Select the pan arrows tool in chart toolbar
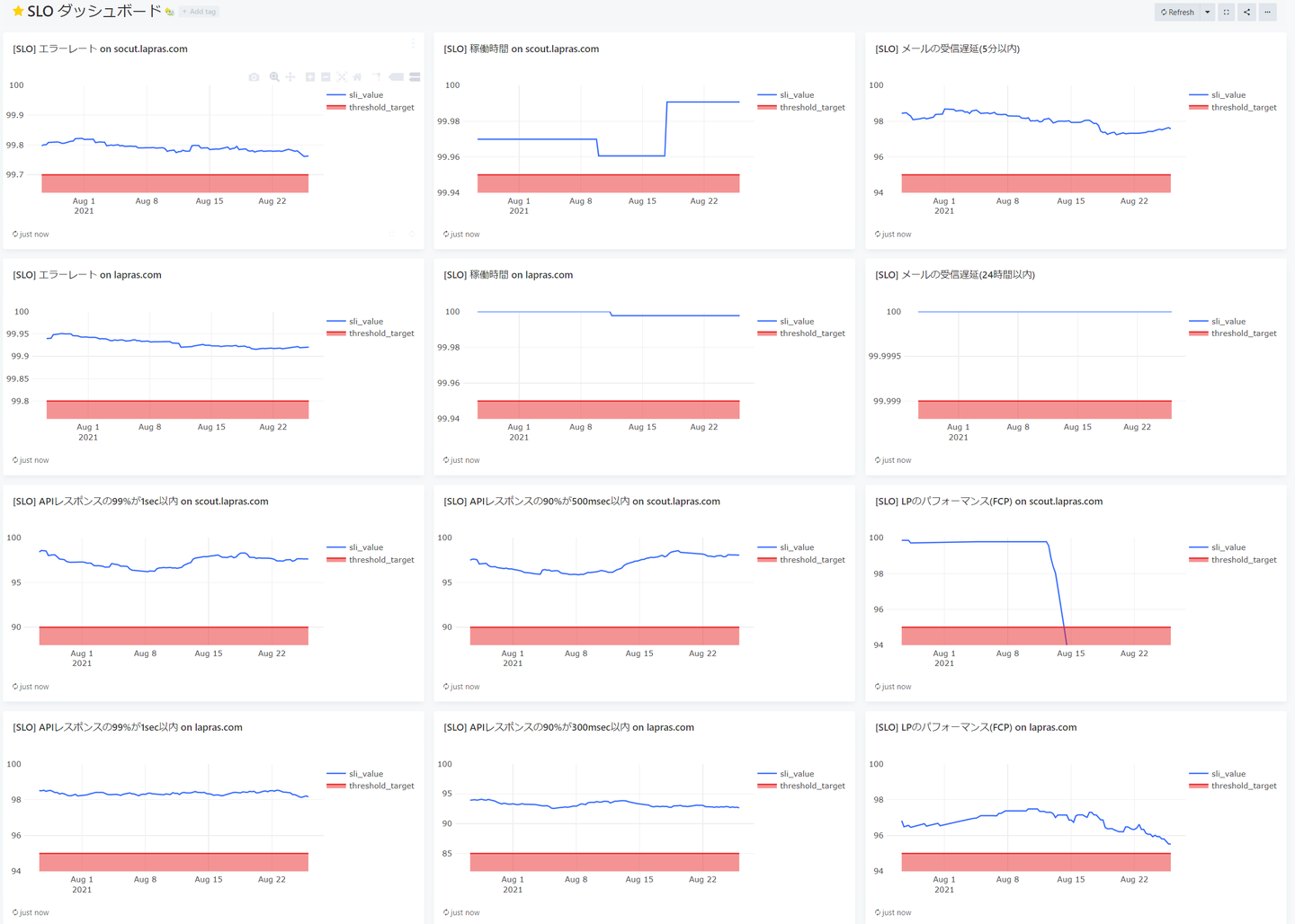The height and width of the screenshot is (924, 1295). pyautogui.click(x=290, y=76)
